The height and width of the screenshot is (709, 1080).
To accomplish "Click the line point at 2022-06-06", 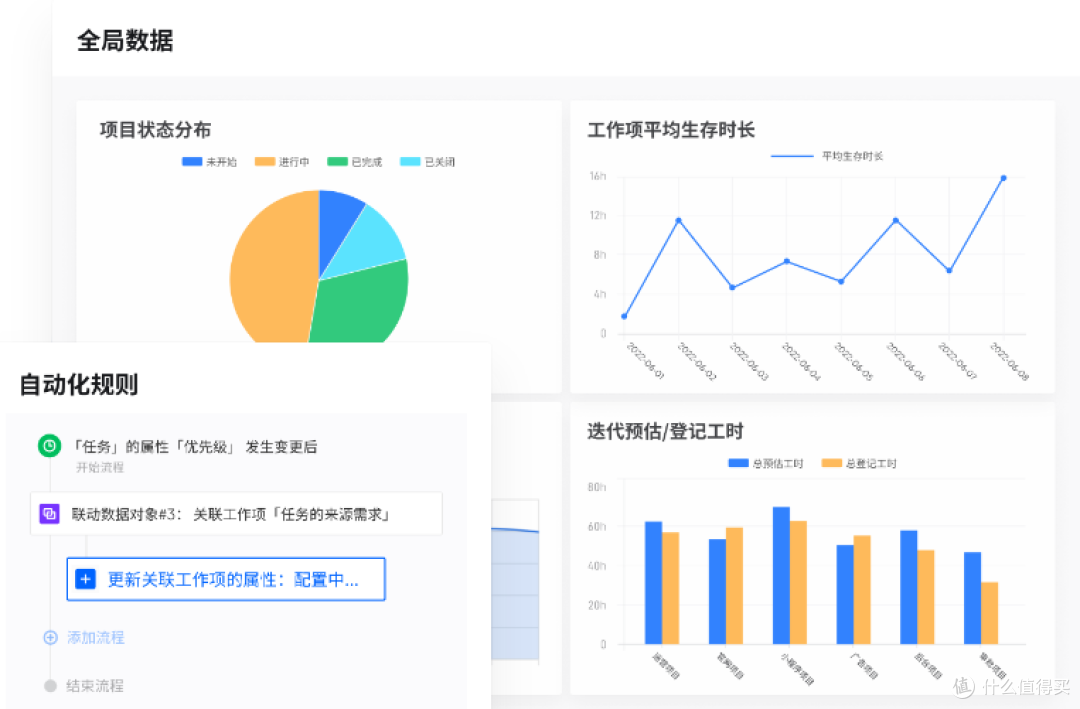I will point(895,220).
